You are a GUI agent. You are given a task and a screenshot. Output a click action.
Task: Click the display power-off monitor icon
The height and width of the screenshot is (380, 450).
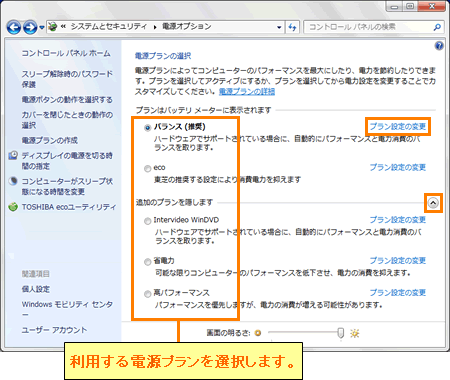coord(13,155)
